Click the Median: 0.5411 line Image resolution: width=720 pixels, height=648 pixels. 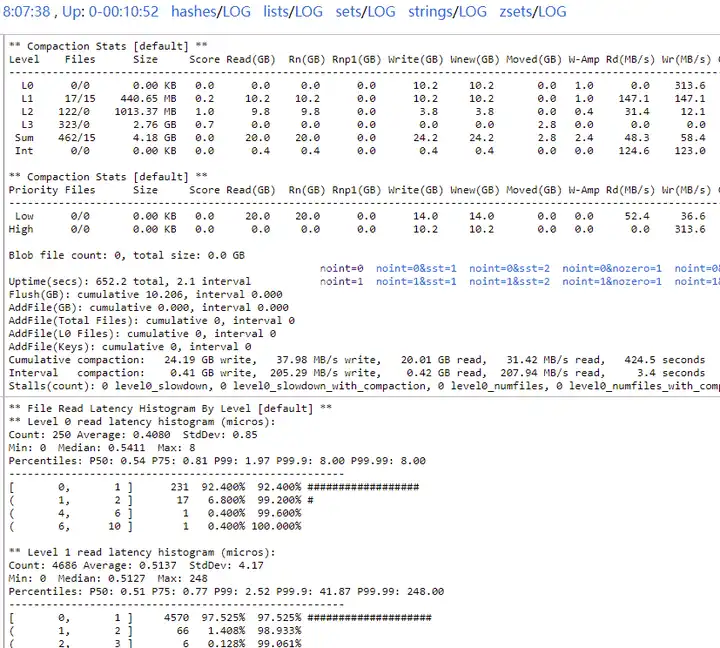101,448
